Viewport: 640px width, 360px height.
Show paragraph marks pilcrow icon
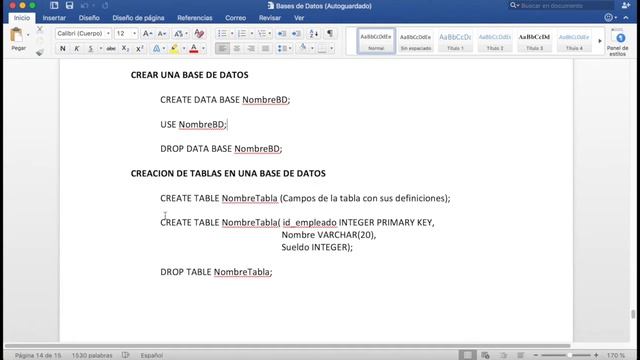(x=330, y=33)
